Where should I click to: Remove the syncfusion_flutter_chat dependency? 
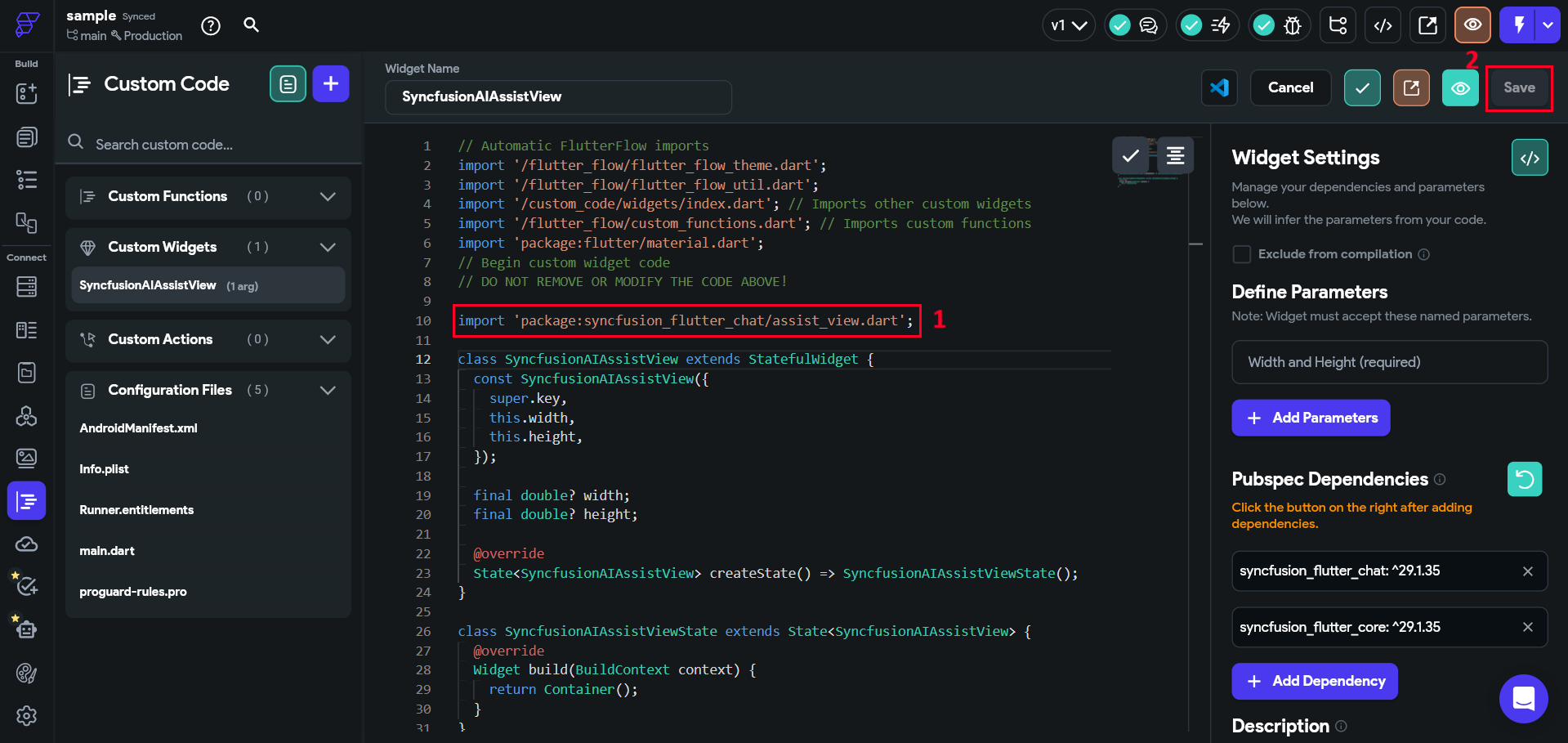[x=1527, y=571]
